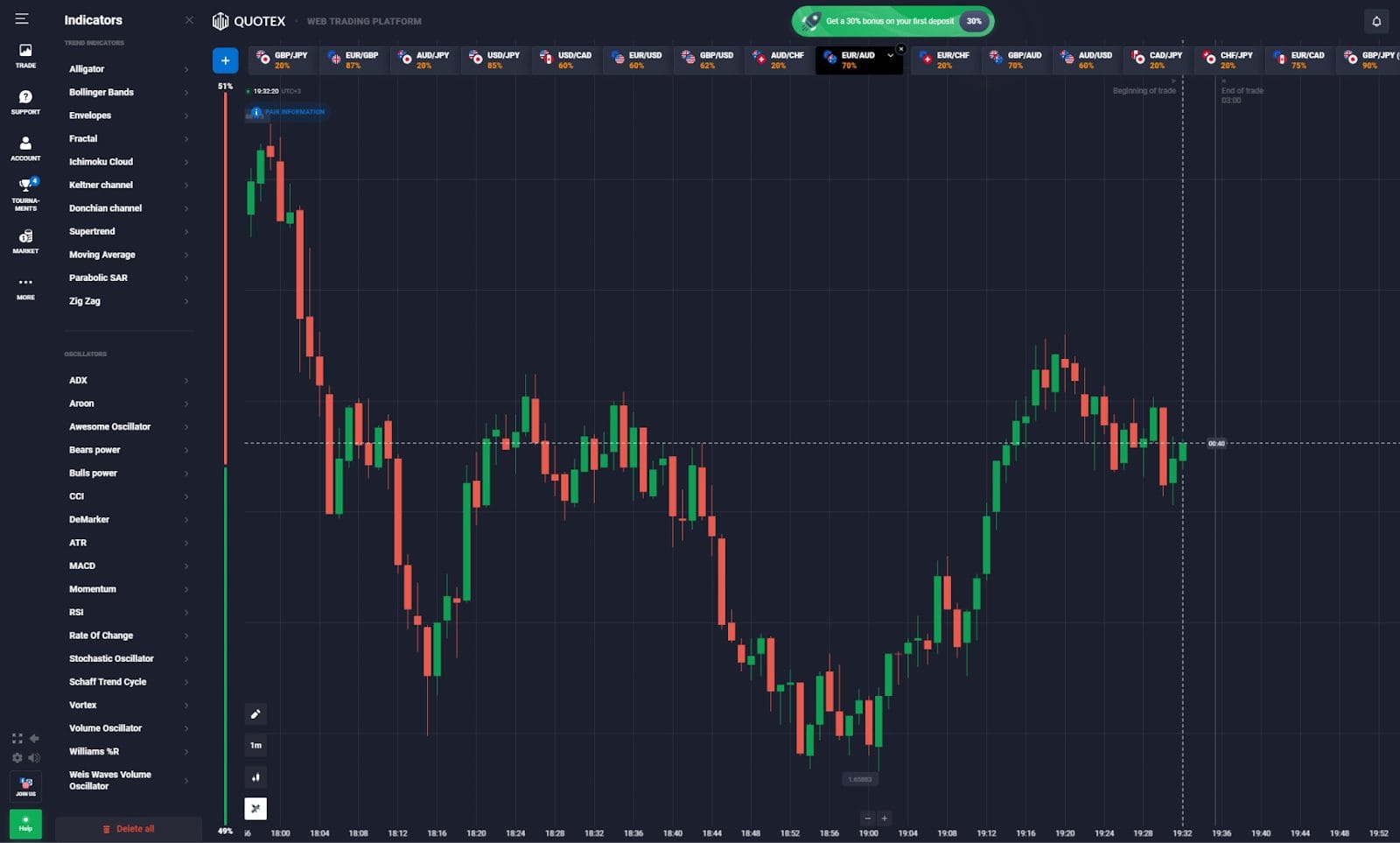This screenshot has width=1400, height=843.
Task: Click the 30% first deposit bonus banner
Action: coord(892,21)
